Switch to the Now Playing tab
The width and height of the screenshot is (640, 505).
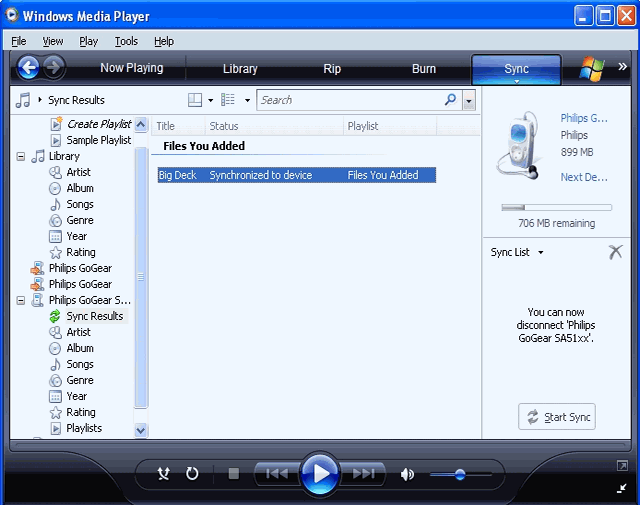pos(131,68)
